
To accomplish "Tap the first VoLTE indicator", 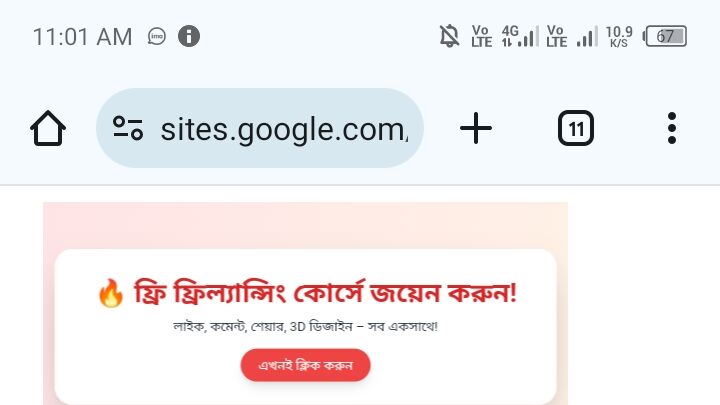I will coord(481,36).
